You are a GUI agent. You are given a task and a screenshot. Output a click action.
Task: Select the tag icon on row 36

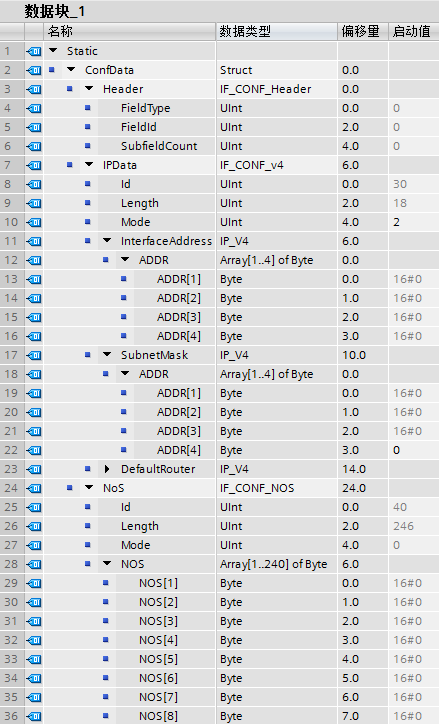pos(34,716)
